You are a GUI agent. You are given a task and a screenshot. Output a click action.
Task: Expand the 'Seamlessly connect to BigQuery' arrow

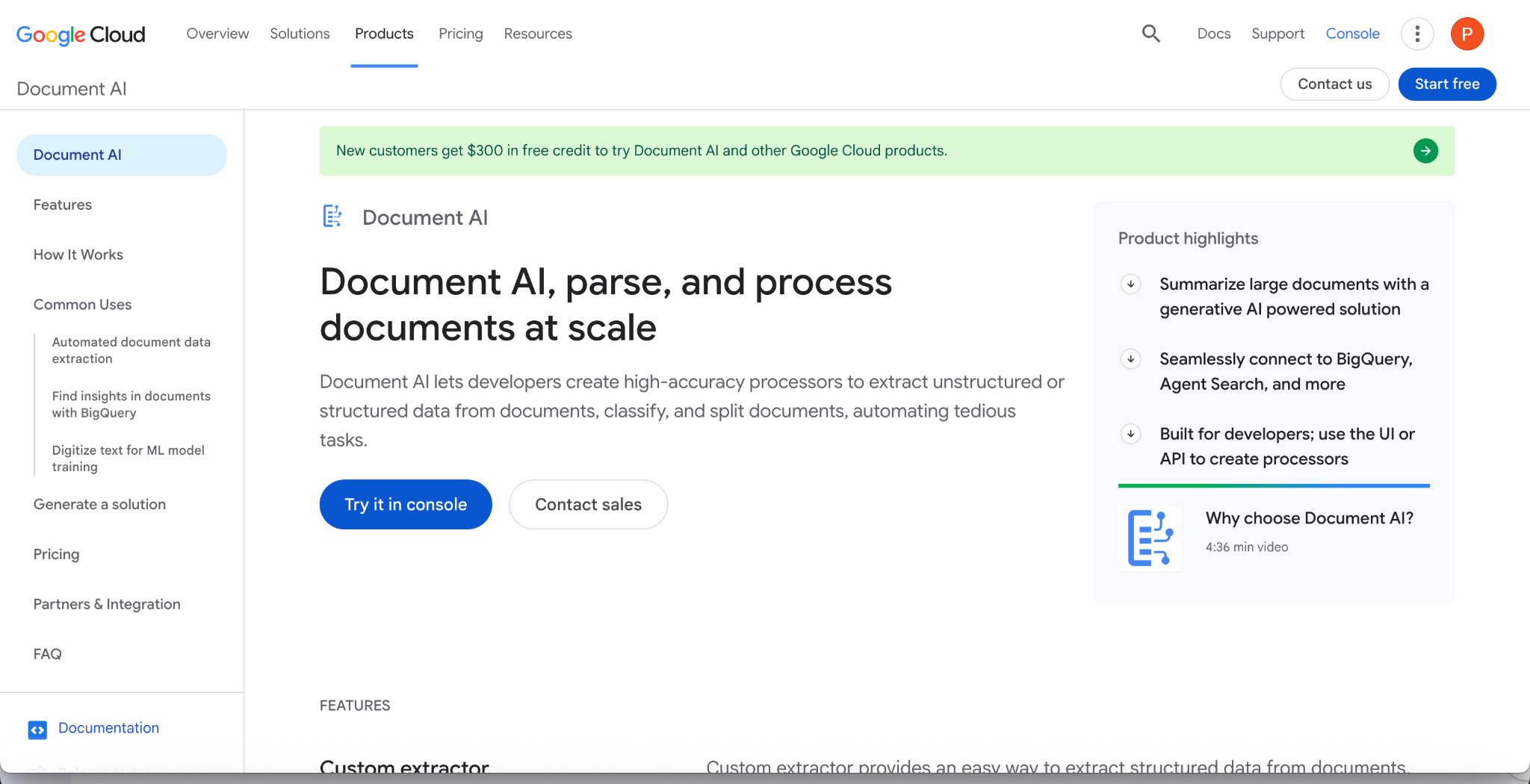click(1131, 359)
